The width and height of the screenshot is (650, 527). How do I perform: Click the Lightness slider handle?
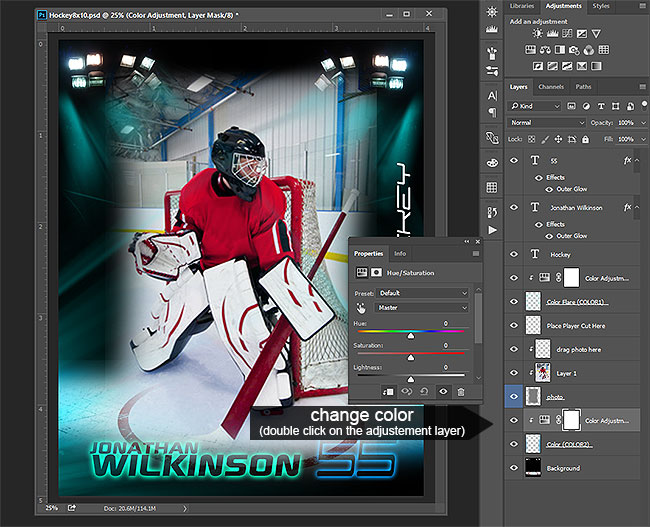coord(411,379)
